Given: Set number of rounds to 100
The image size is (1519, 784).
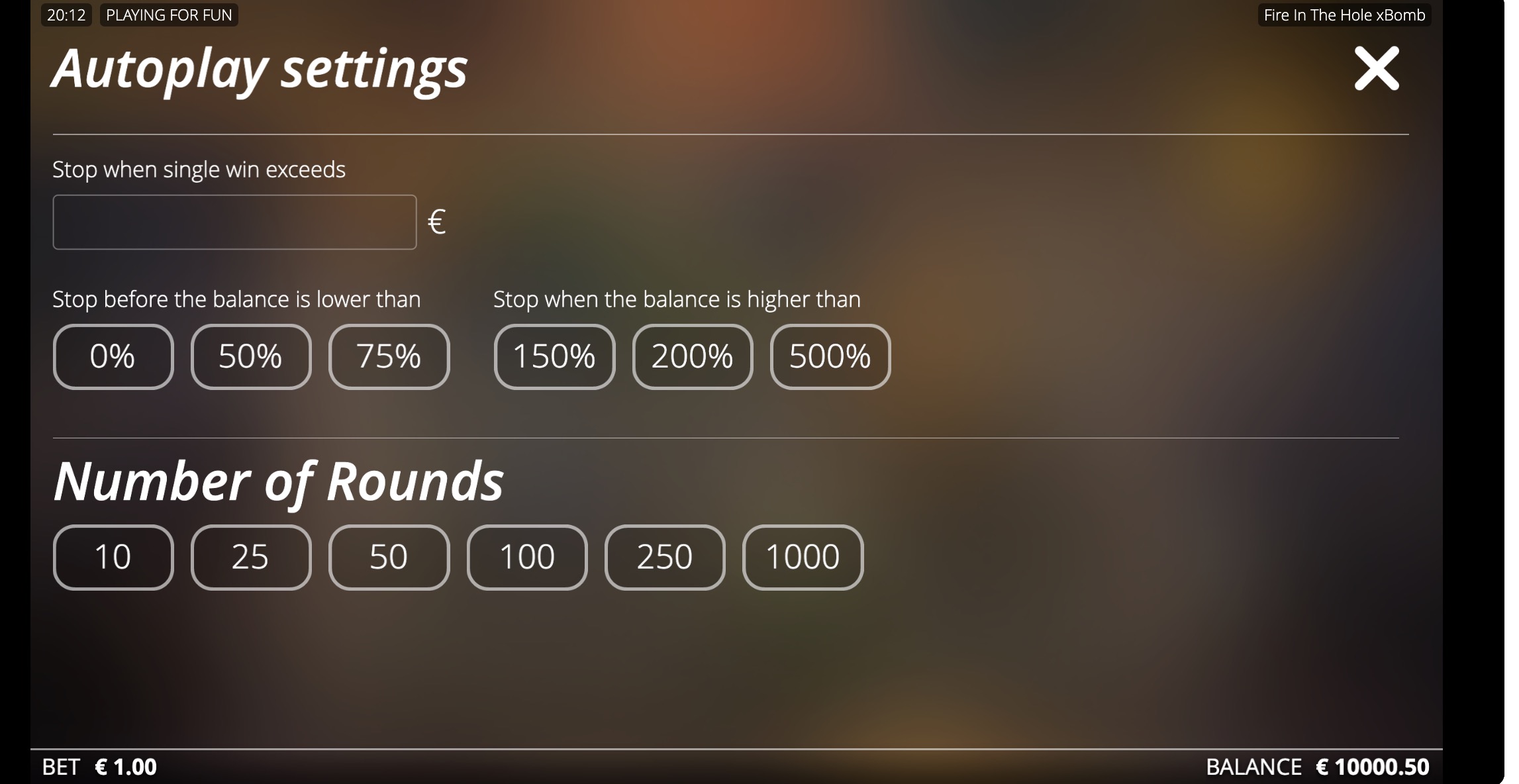Looking at the screenshot, I should [527, 558].
